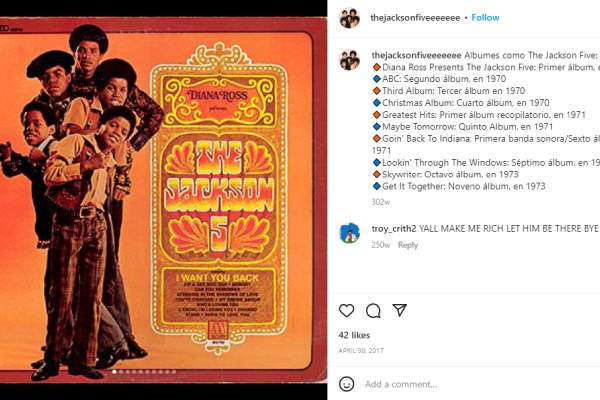This screenshot has width=600, height=400.
Task: Share post with the paper plane icon
Action: point(399,310)
